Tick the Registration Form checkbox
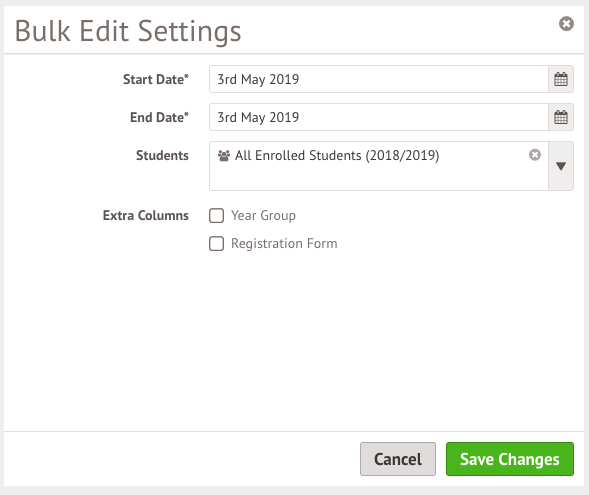Viewport: 589px width, 495px height. 216,244
